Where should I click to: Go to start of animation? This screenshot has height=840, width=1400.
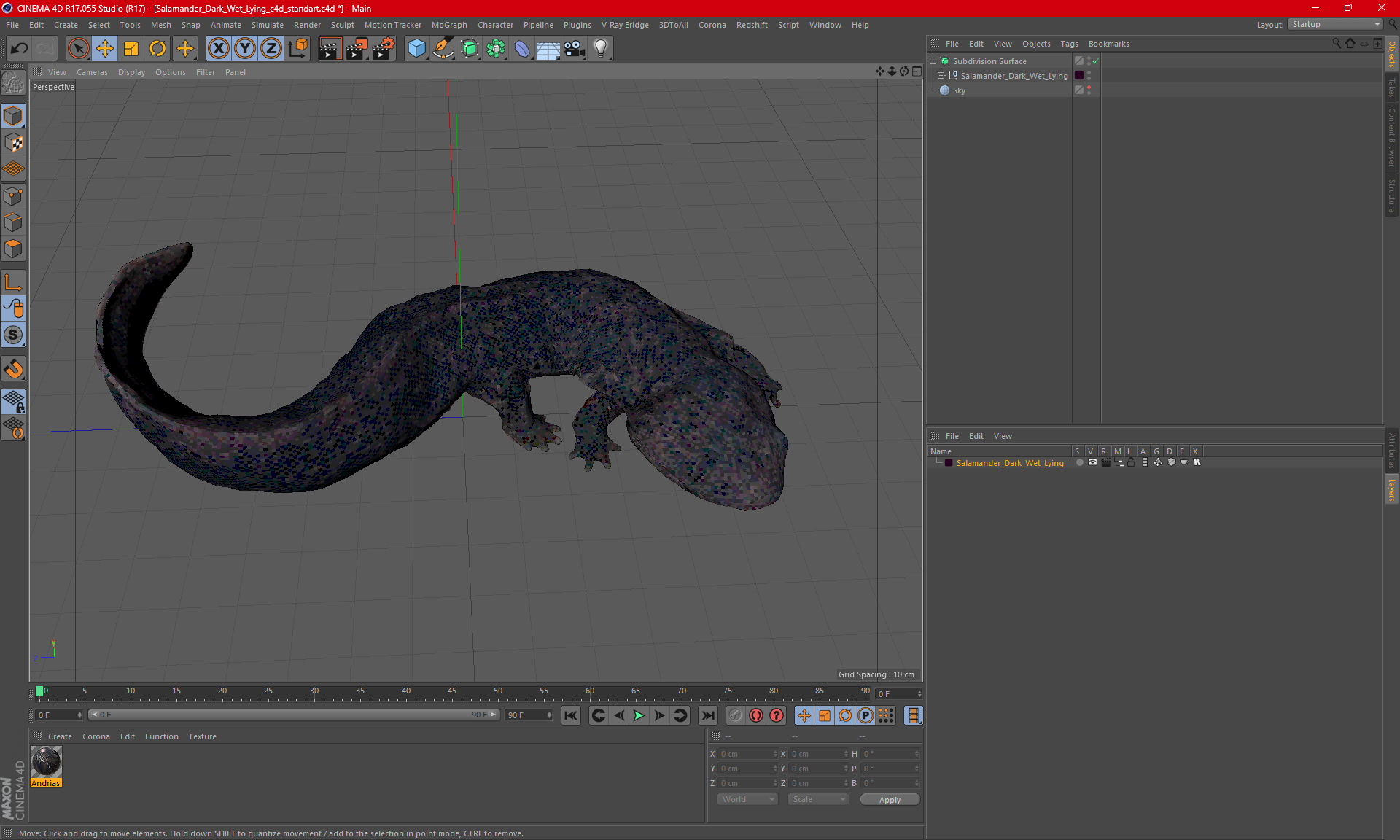tap(571, 715)
